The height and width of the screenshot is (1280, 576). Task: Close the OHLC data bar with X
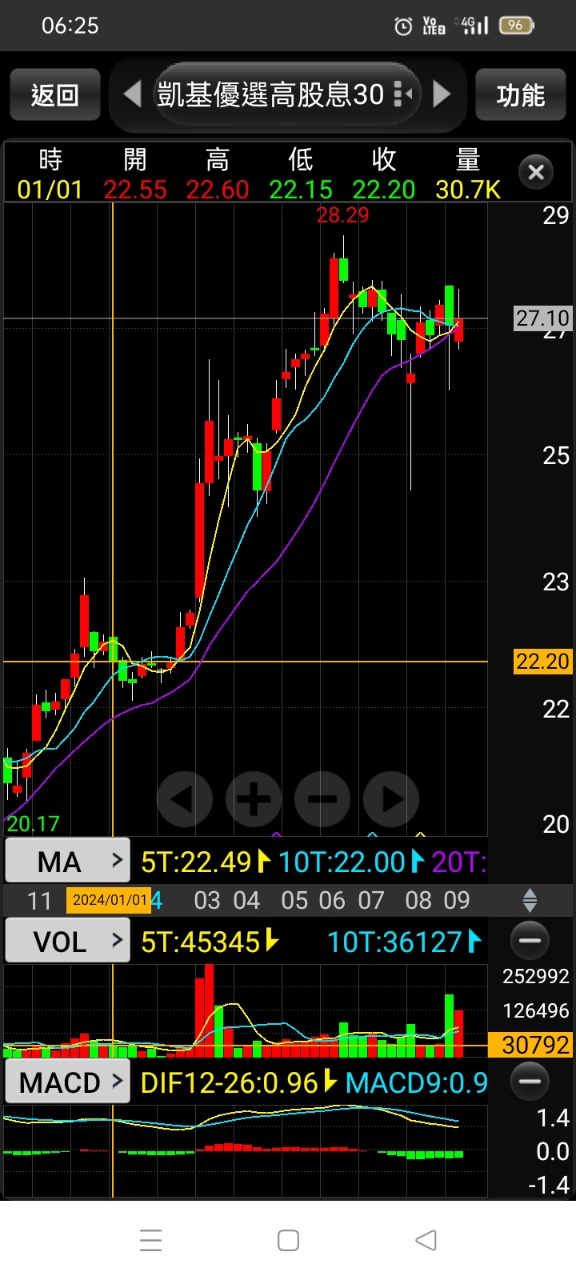[536, 172]
